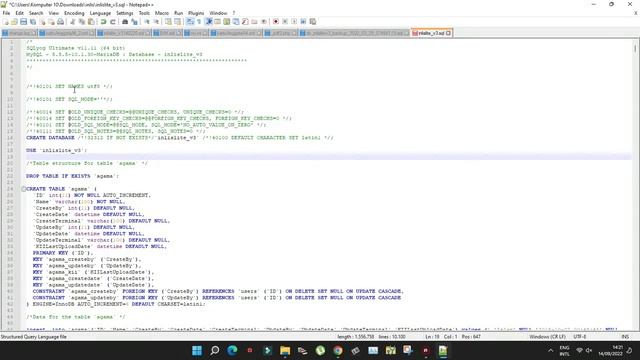The height and width of the screenshot is (360, 640).
Task: Click the 'Ln : 19' status entry
Action: tap(432, 337)
